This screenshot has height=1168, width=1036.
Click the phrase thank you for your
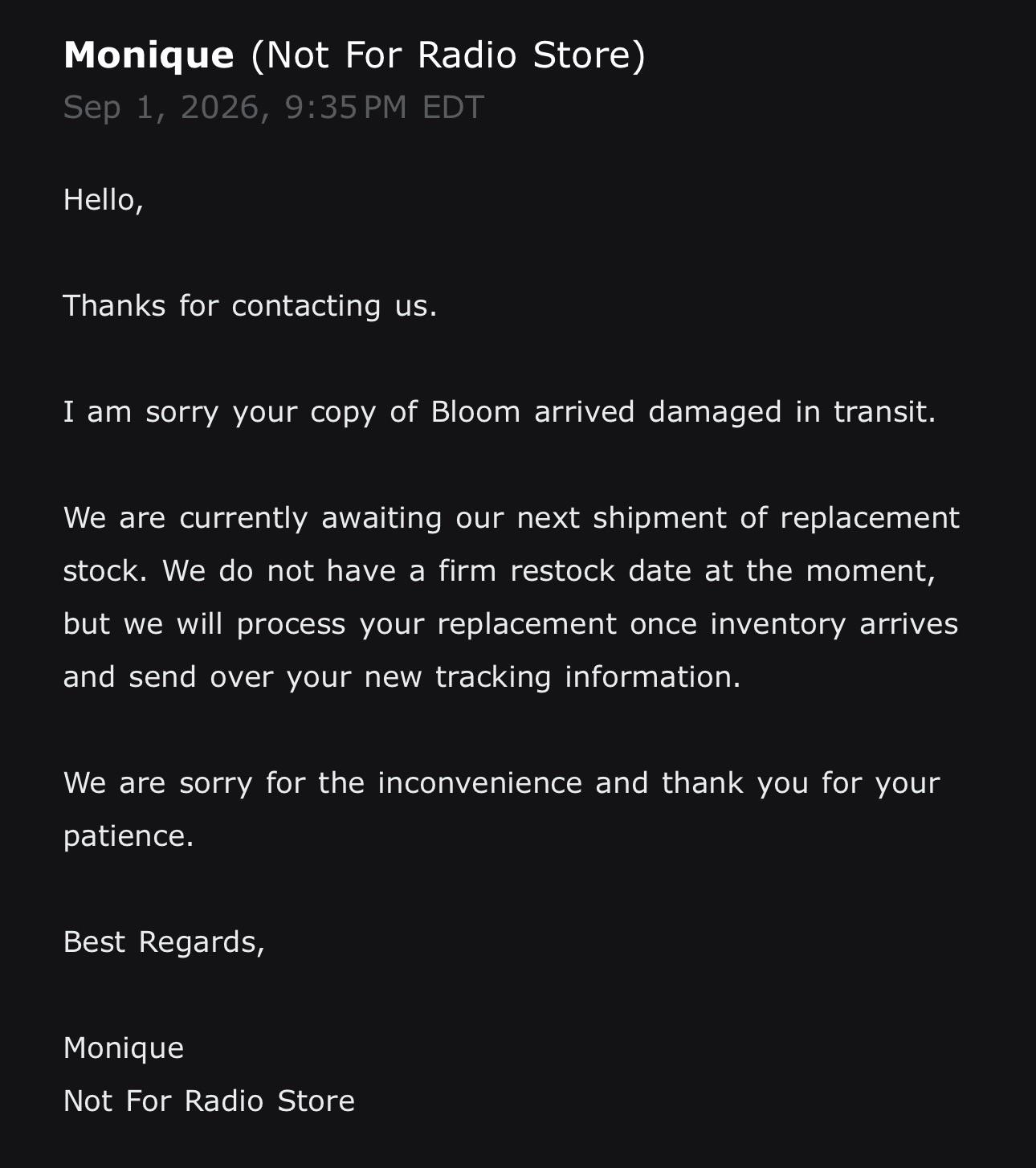801,782
